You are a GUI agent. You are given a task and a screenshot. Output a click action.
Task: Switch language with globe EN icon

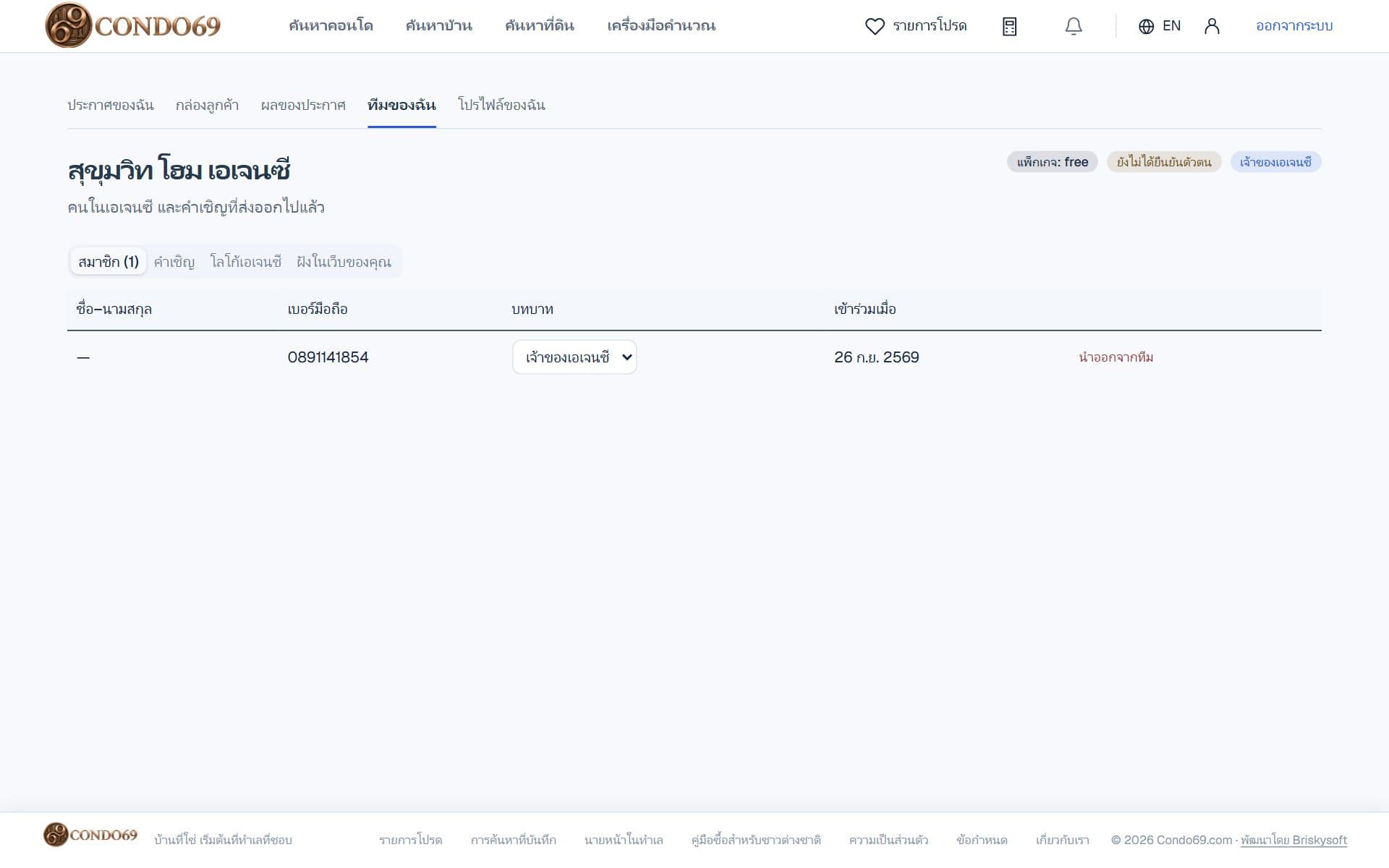point(1160,26)
